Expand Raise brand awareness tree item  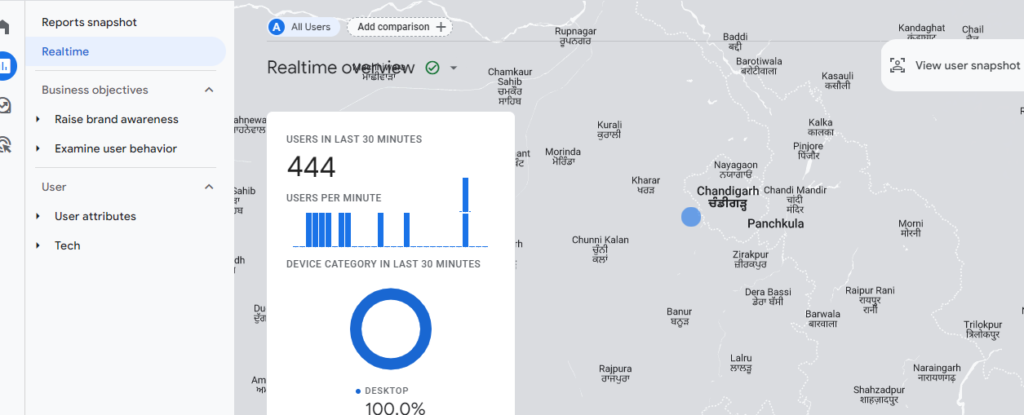(x=39, y=120)
